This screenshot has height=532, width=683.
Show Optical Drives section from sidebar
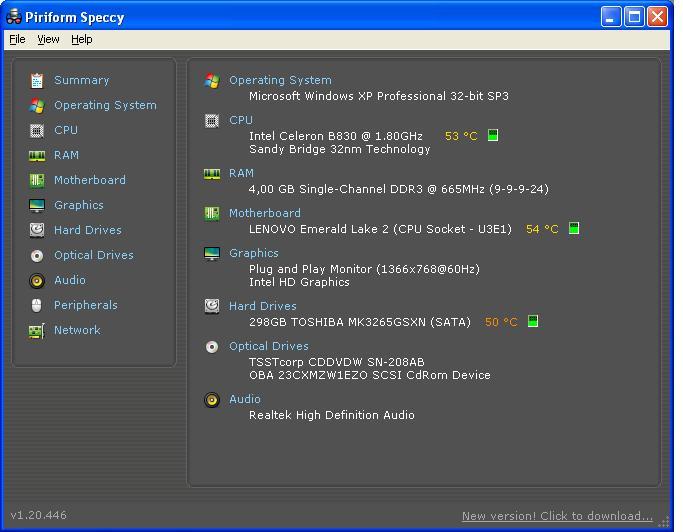coord(94,255)
